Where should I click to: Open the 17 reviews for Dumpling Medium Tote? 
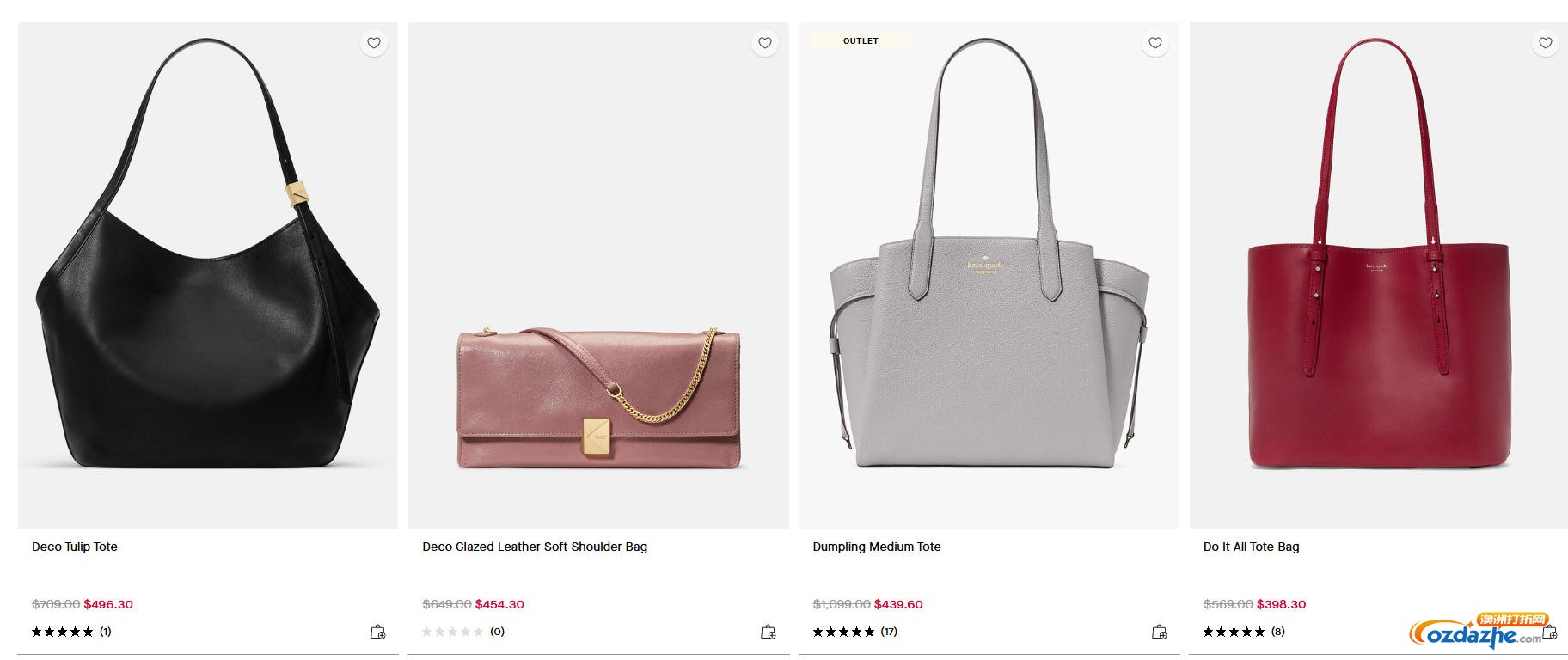click(x=889, y=632)
